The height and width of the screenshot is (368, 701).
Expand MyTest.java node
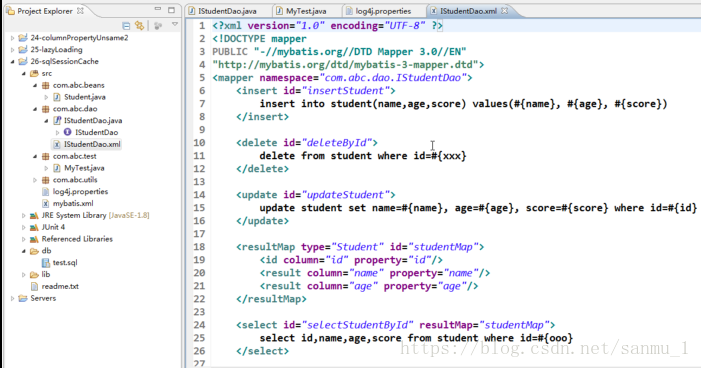[x=46, y=168]
